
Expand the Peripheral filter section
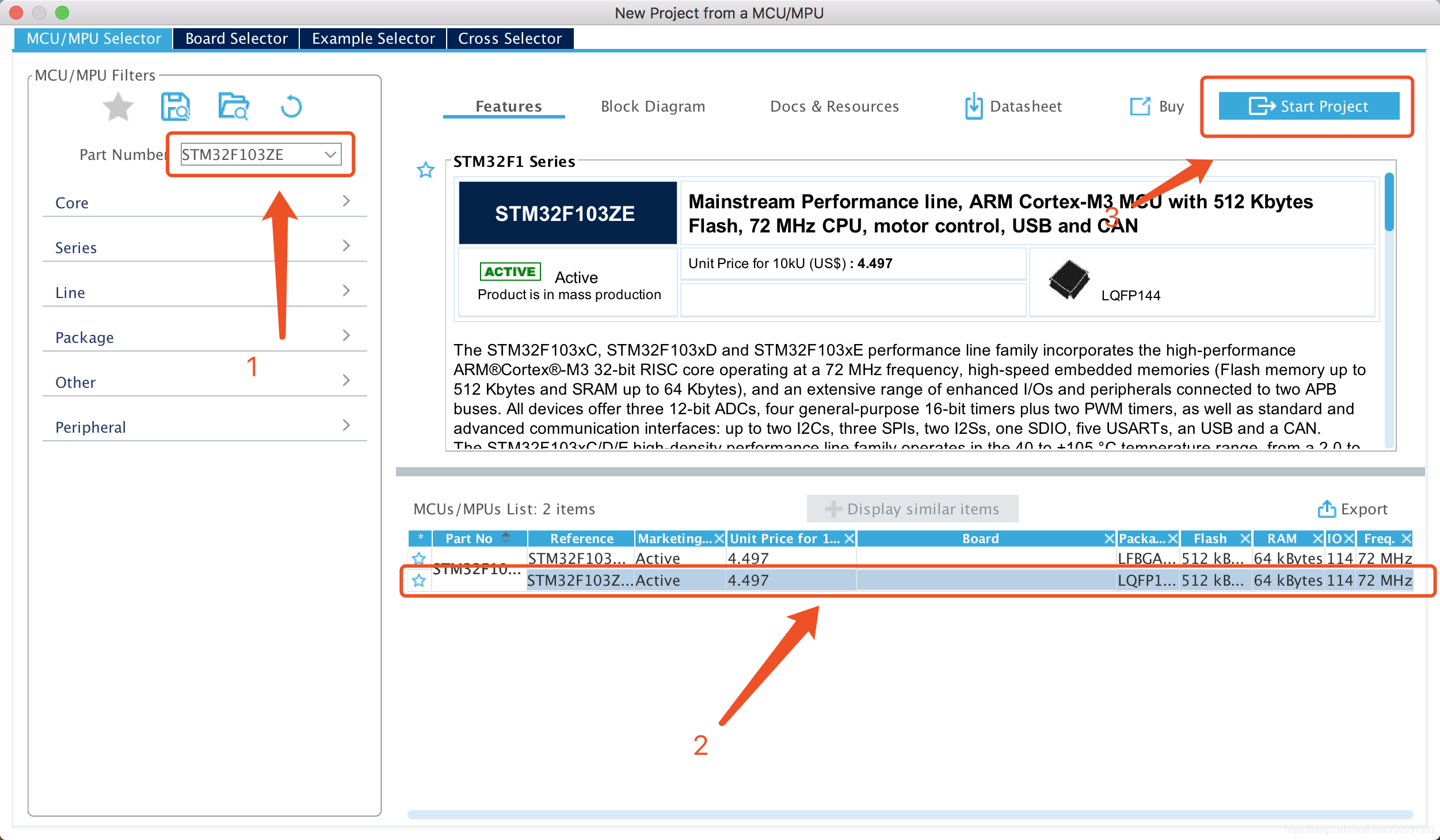click(204, 426)
